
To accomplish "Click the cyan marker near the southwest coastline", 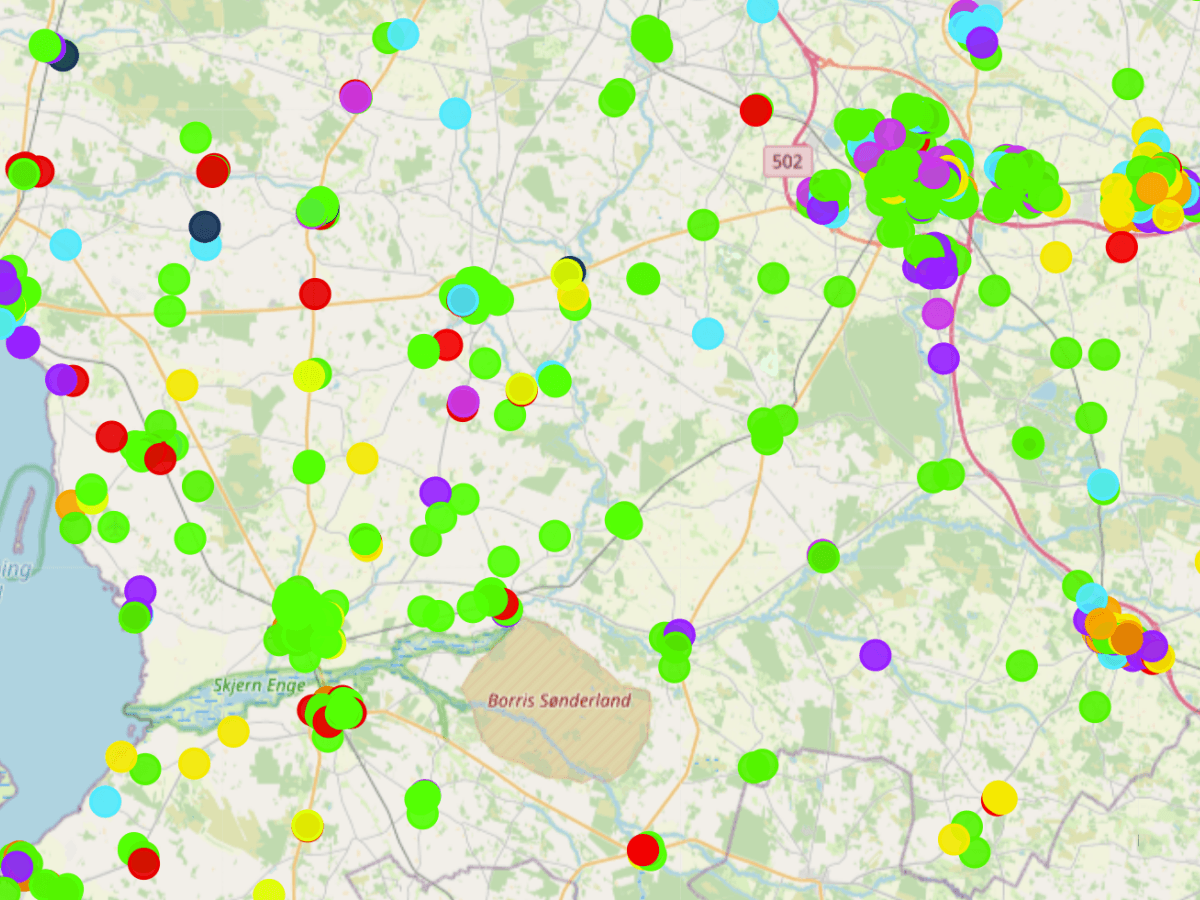I will pos(105,801).
